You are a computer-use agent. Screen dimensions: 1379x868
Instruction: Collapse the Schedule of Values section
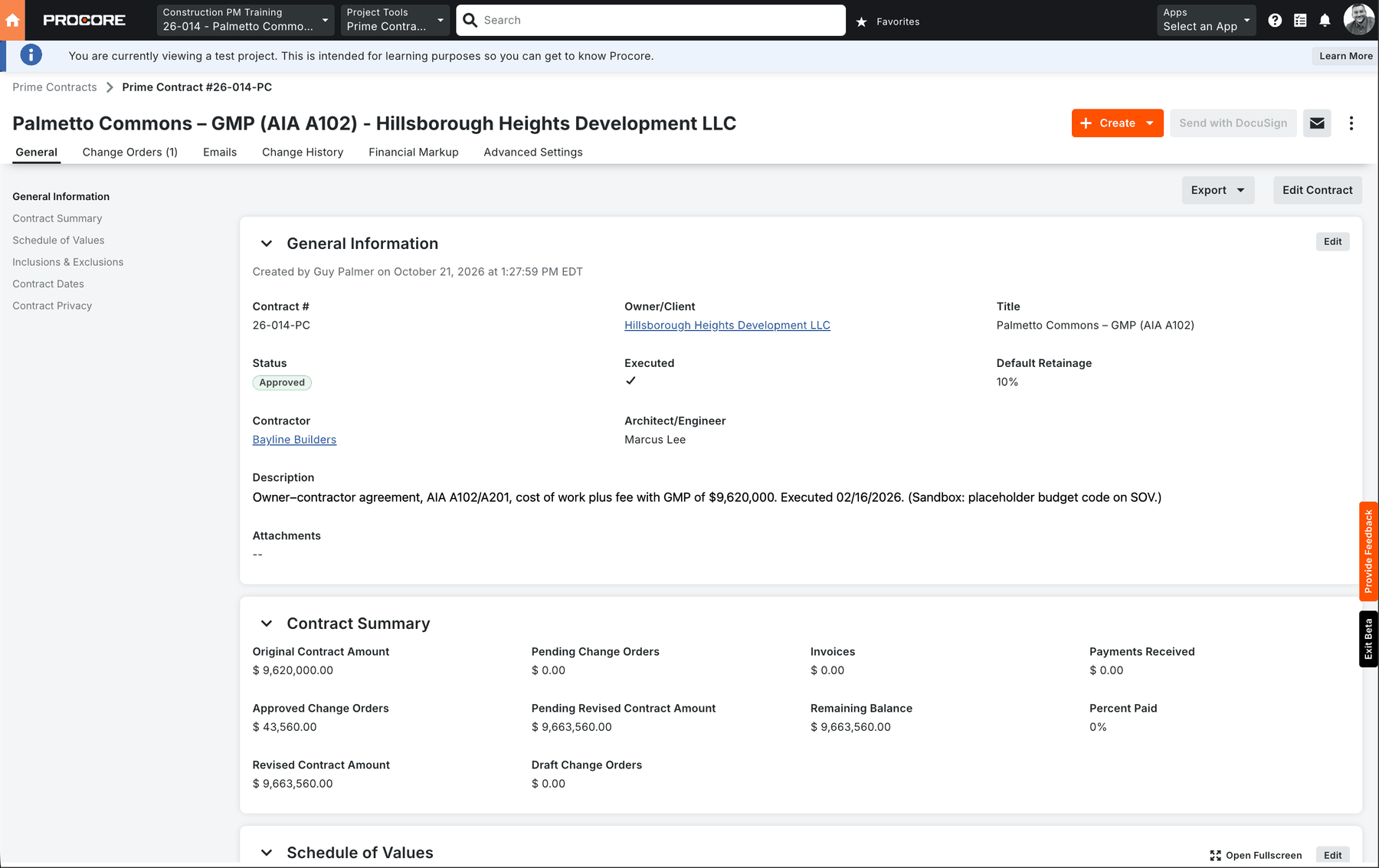tap(267, 853)
